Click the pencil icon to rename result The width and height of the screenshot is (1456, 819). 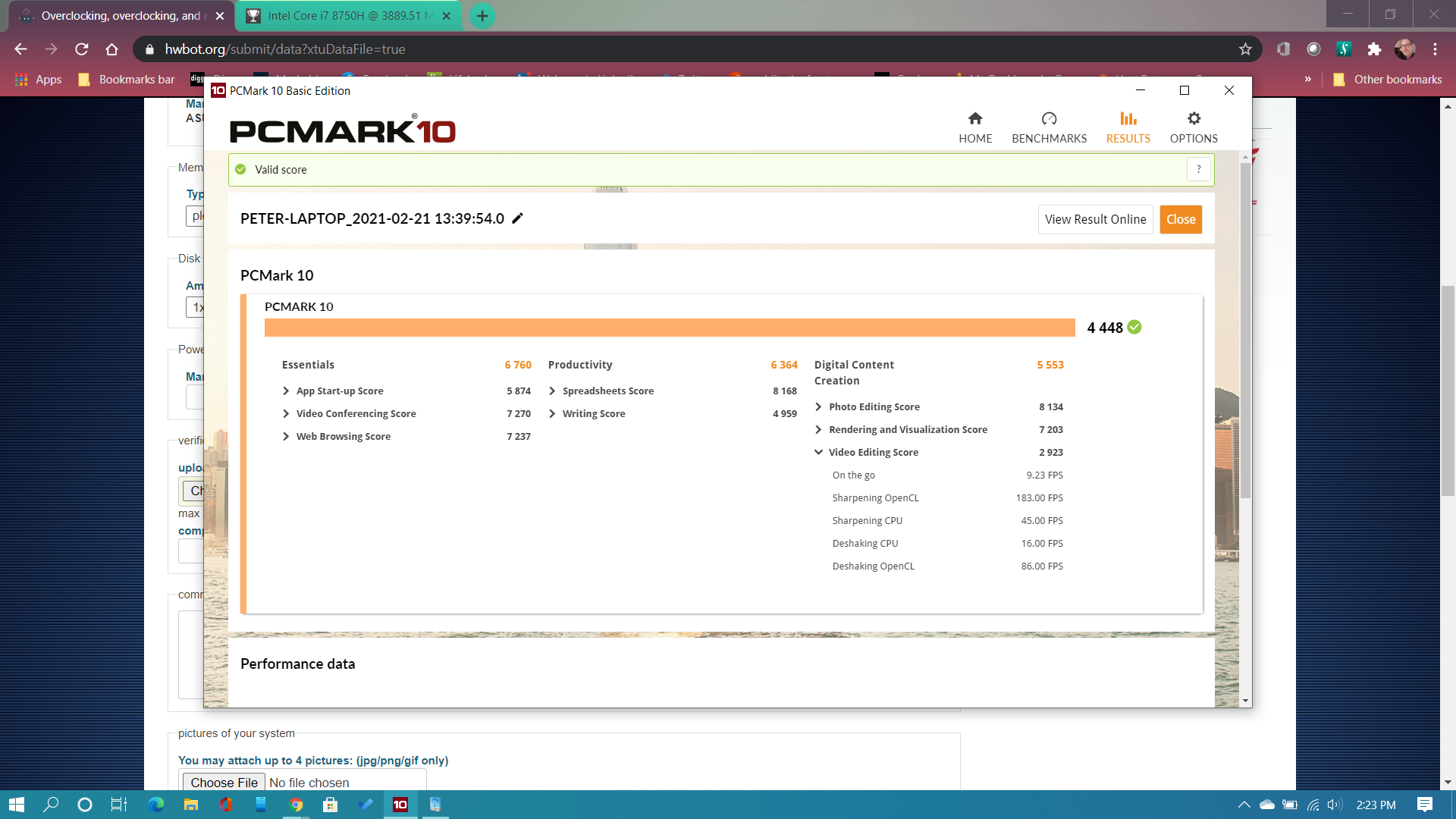click(518, 218)
